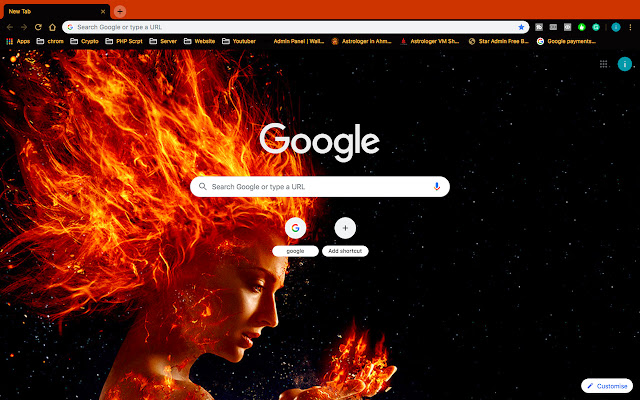Click the google shortcut label

pyautogui.click(x=295, y=251)
